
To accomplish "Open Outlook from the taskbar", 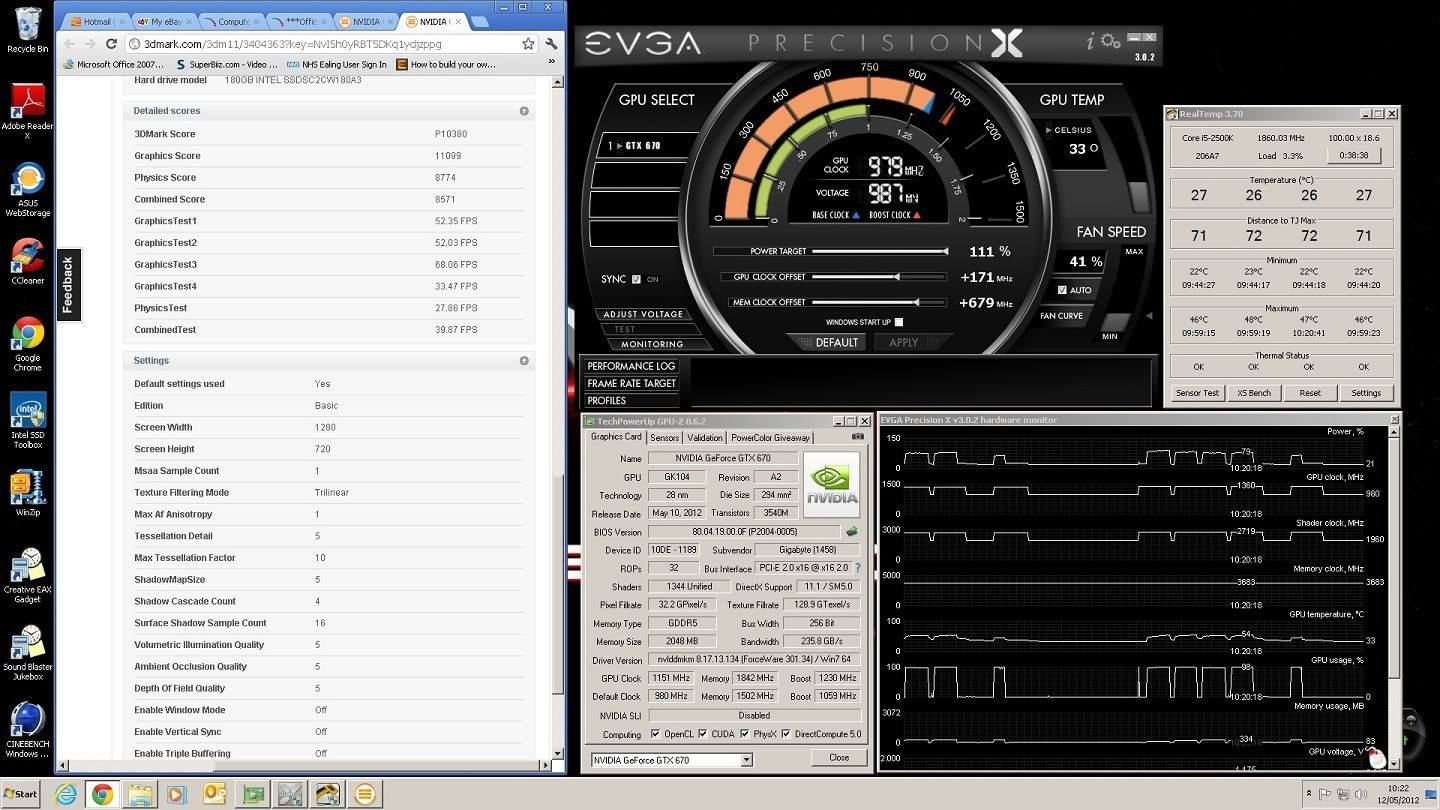I will 215,795.
